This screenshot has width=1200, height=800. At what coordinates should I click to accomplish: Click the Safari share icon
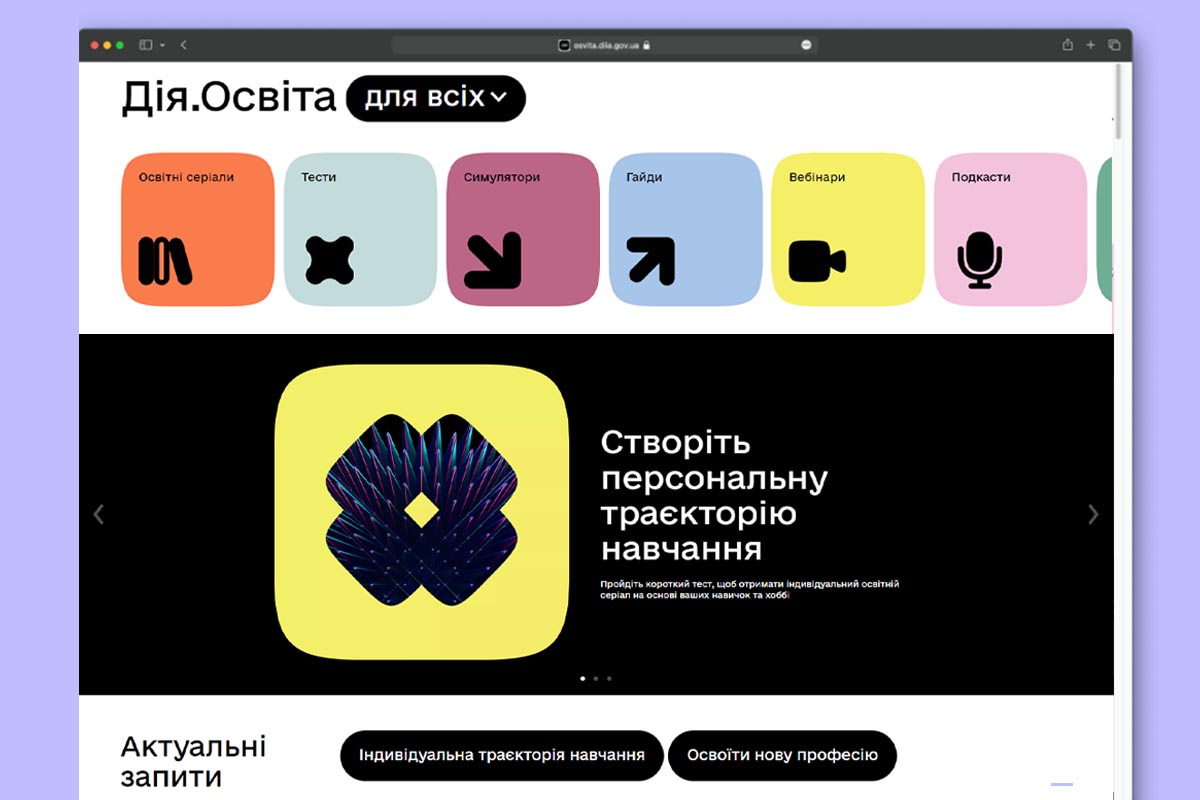[1067, 45]
